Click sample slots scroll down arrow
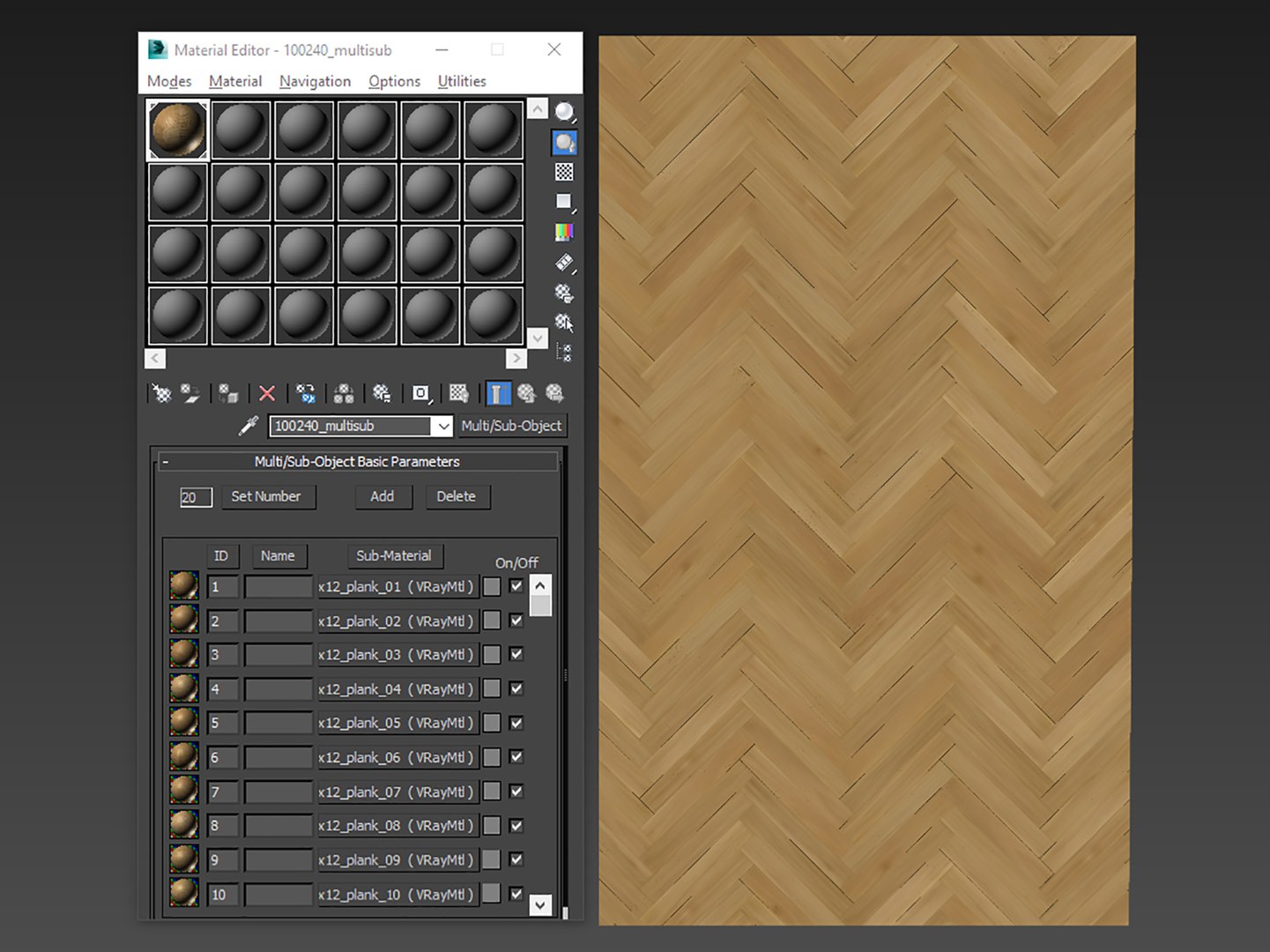This screenshot has width=1270, height=952. (x=538, y=338)
